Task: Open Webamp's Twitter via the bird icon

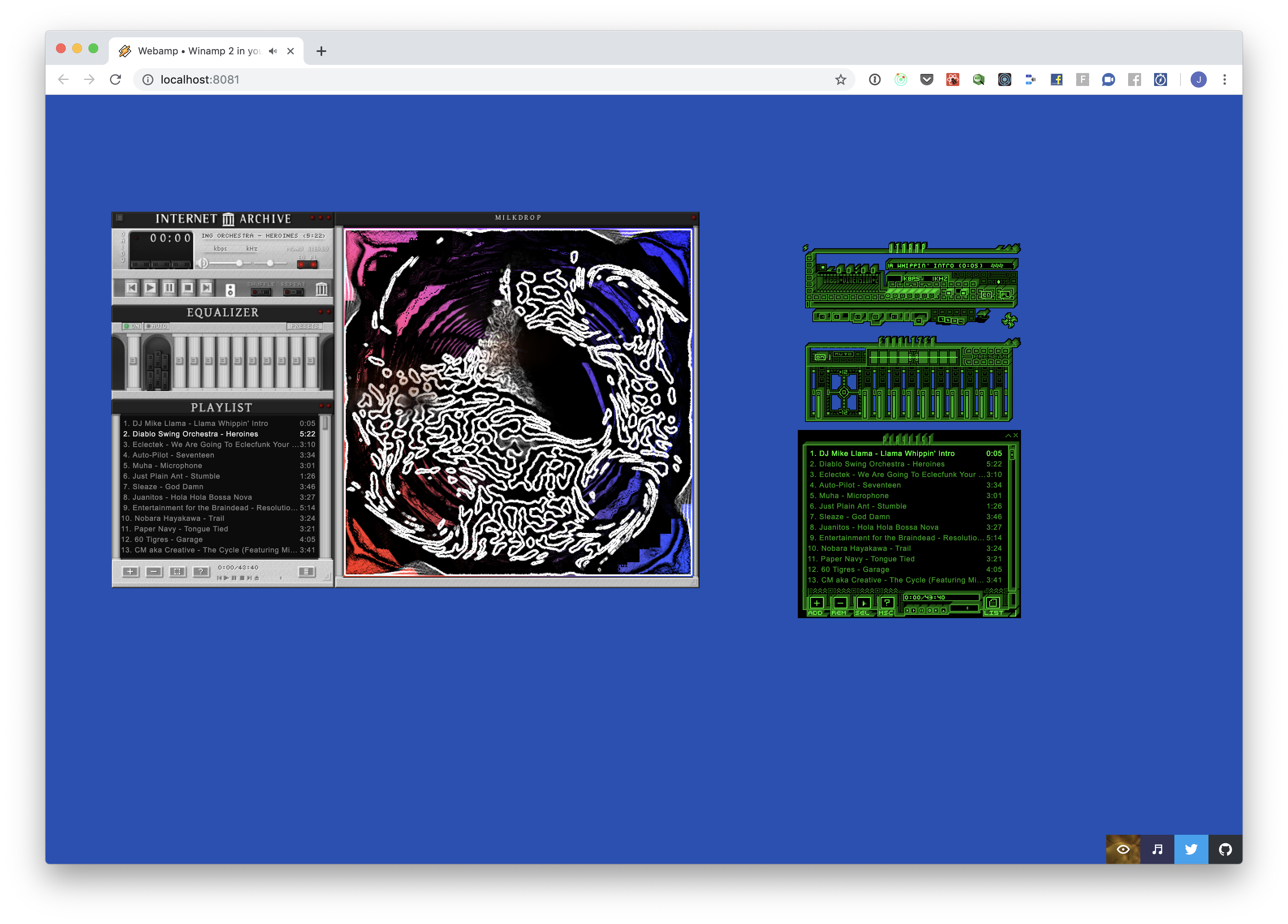Action: point(1191,850)
